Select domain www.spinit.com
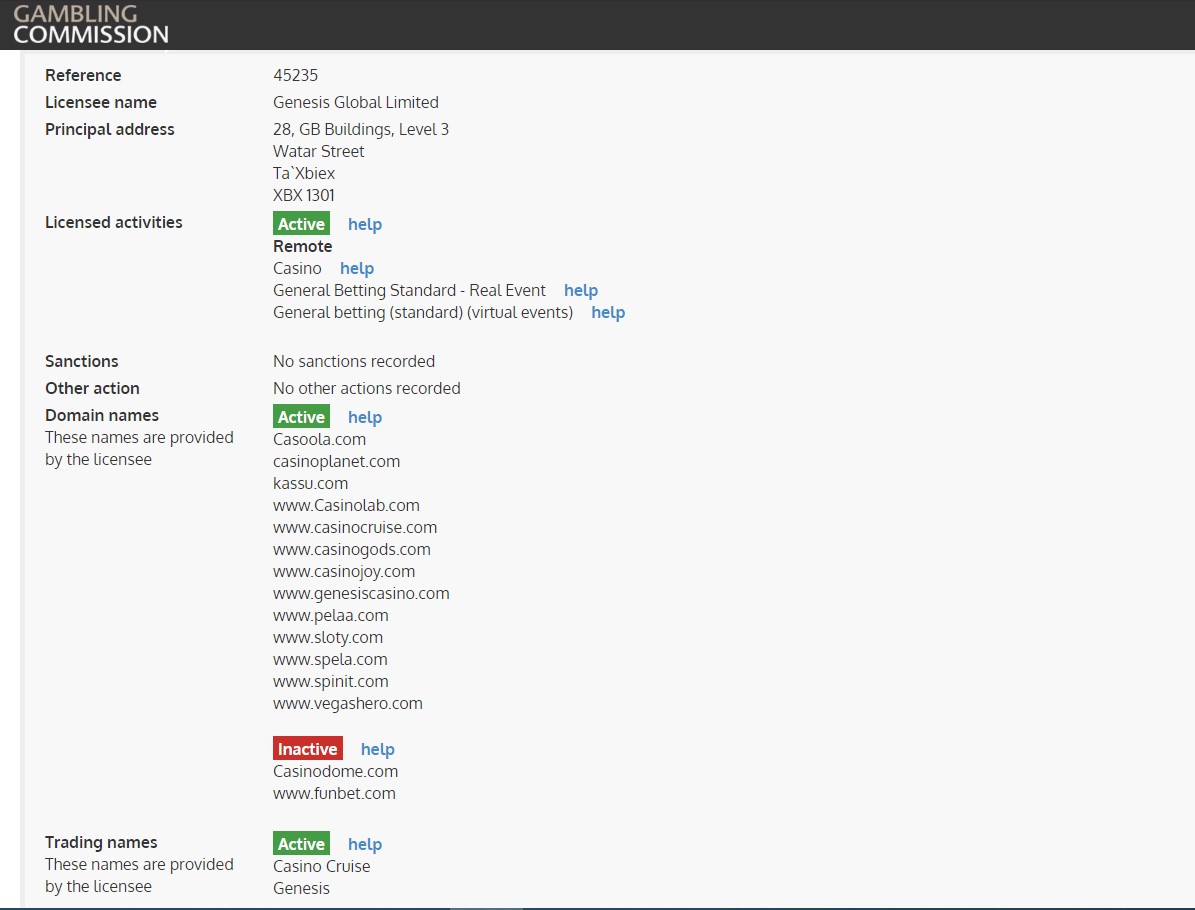 point(331,682)
